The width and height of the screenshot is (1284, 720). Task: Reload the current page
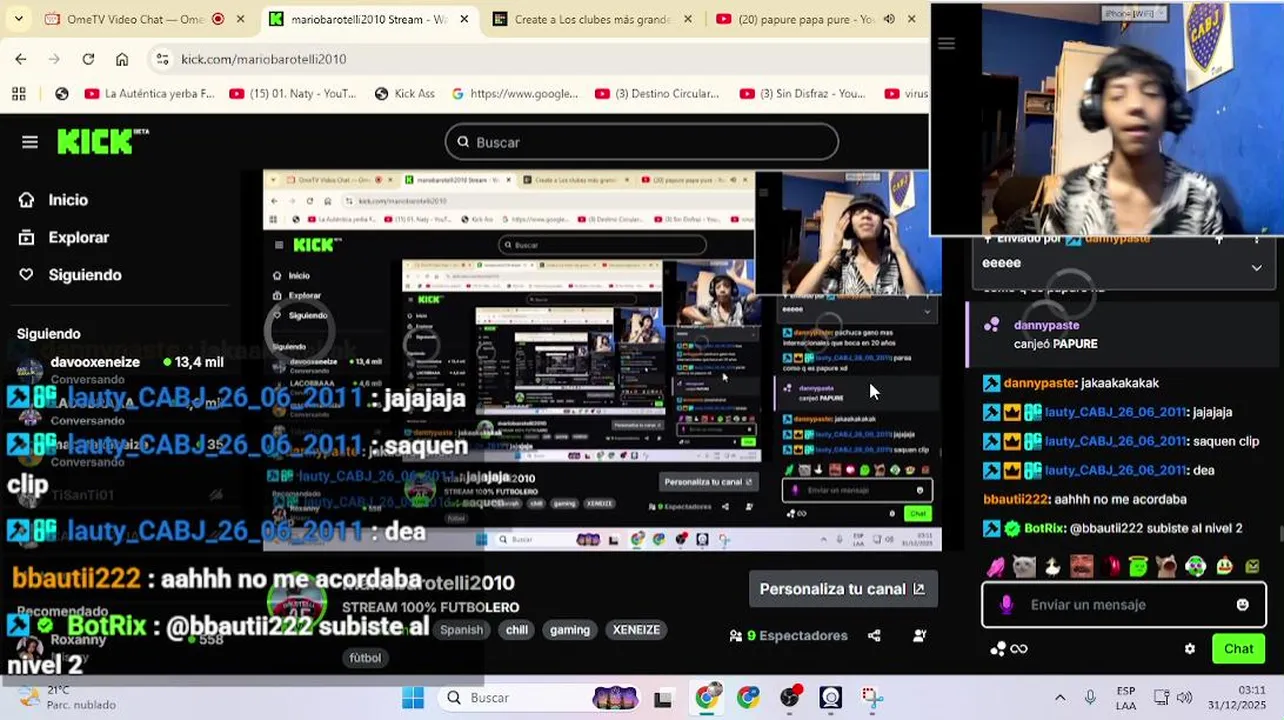pos(88,59)
